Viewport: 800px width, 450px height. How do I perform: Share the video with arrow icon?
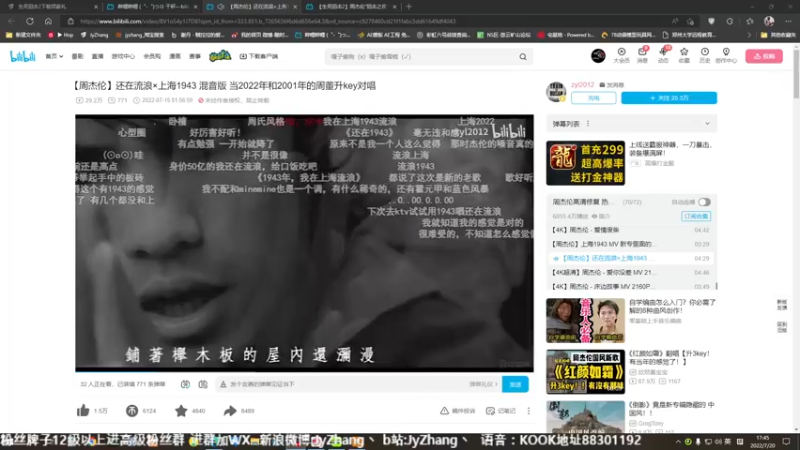[230, 411]
